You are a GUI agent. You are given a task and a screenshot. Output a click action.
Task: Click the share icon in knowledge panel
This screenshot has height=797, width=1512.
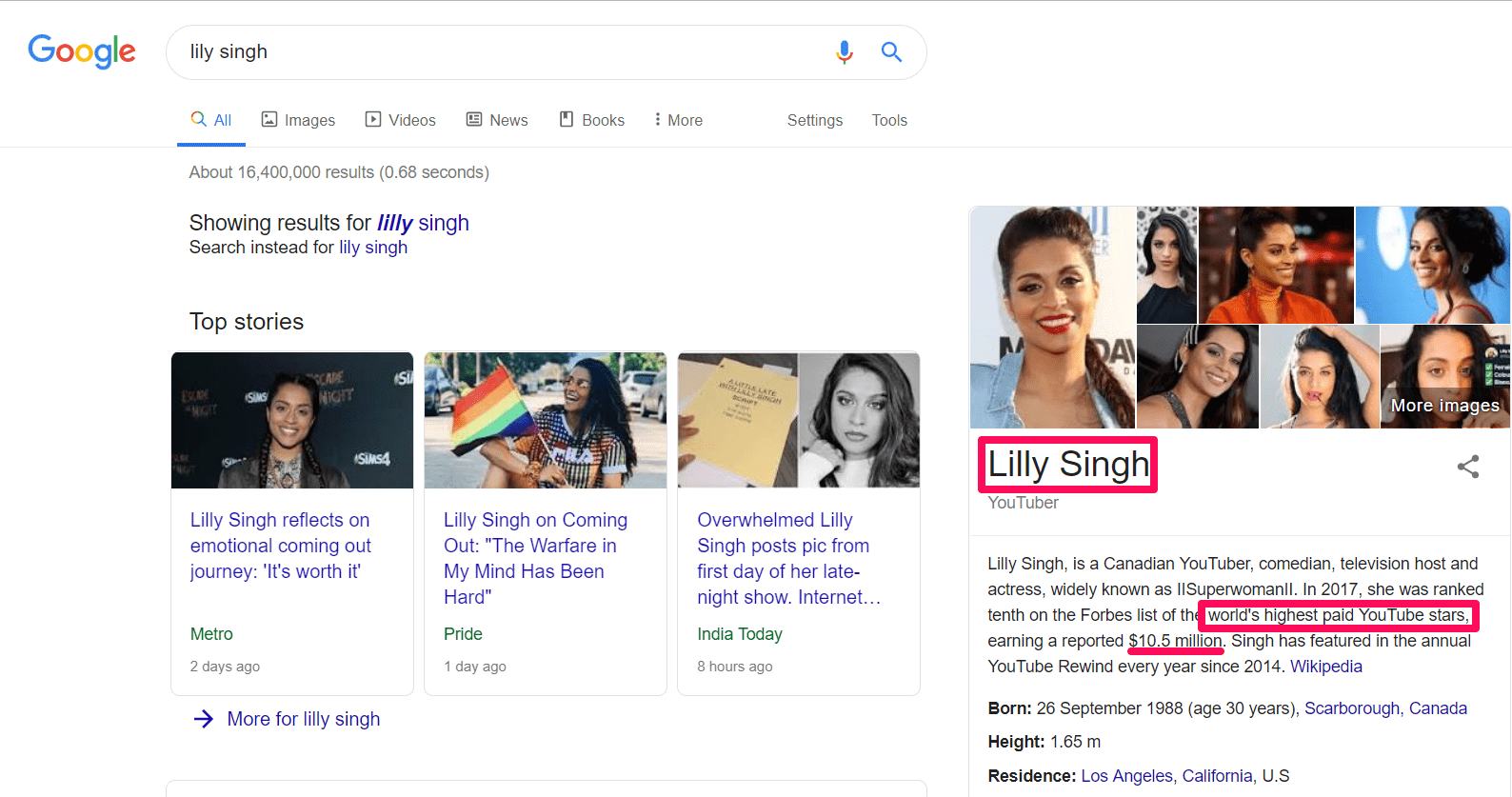click(1467, 467)
